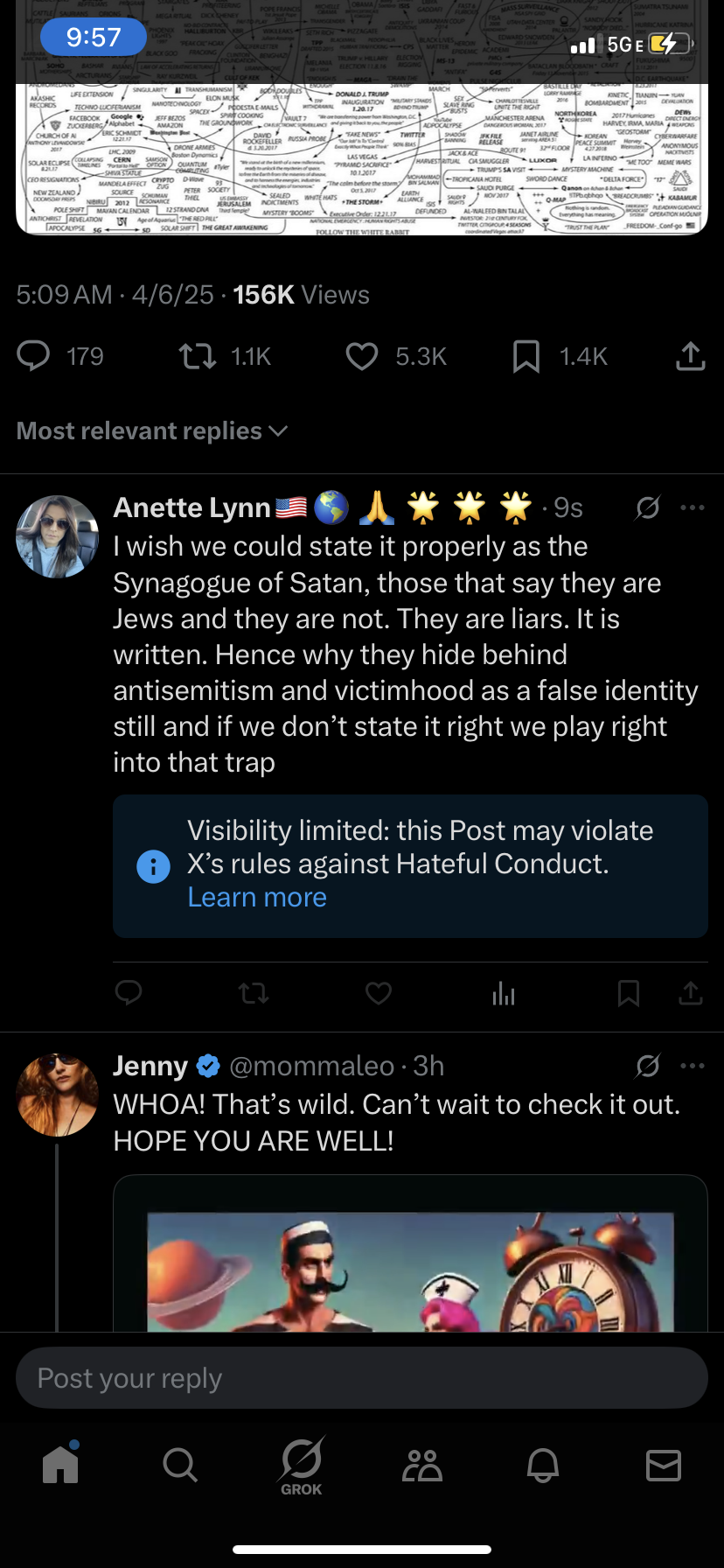Open the Search tab
Screen dimensions: 724x1568
[180, 1464]
